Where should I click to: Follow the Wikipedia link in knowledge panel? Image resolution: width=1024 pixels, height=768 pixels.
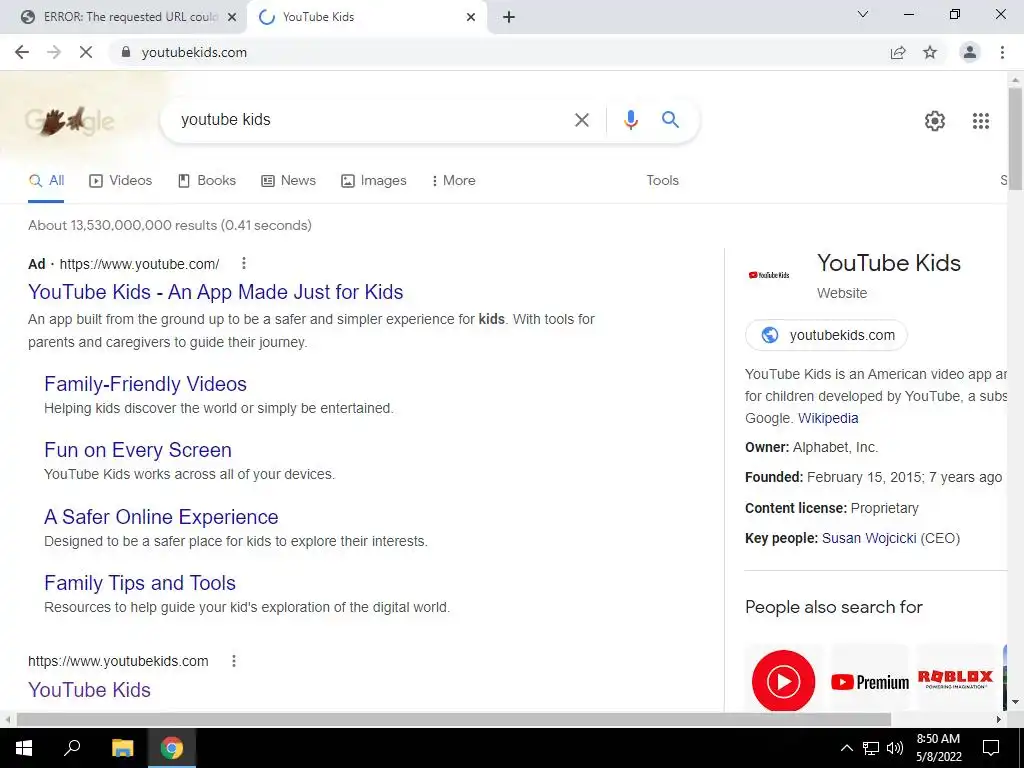pos(828,418)
